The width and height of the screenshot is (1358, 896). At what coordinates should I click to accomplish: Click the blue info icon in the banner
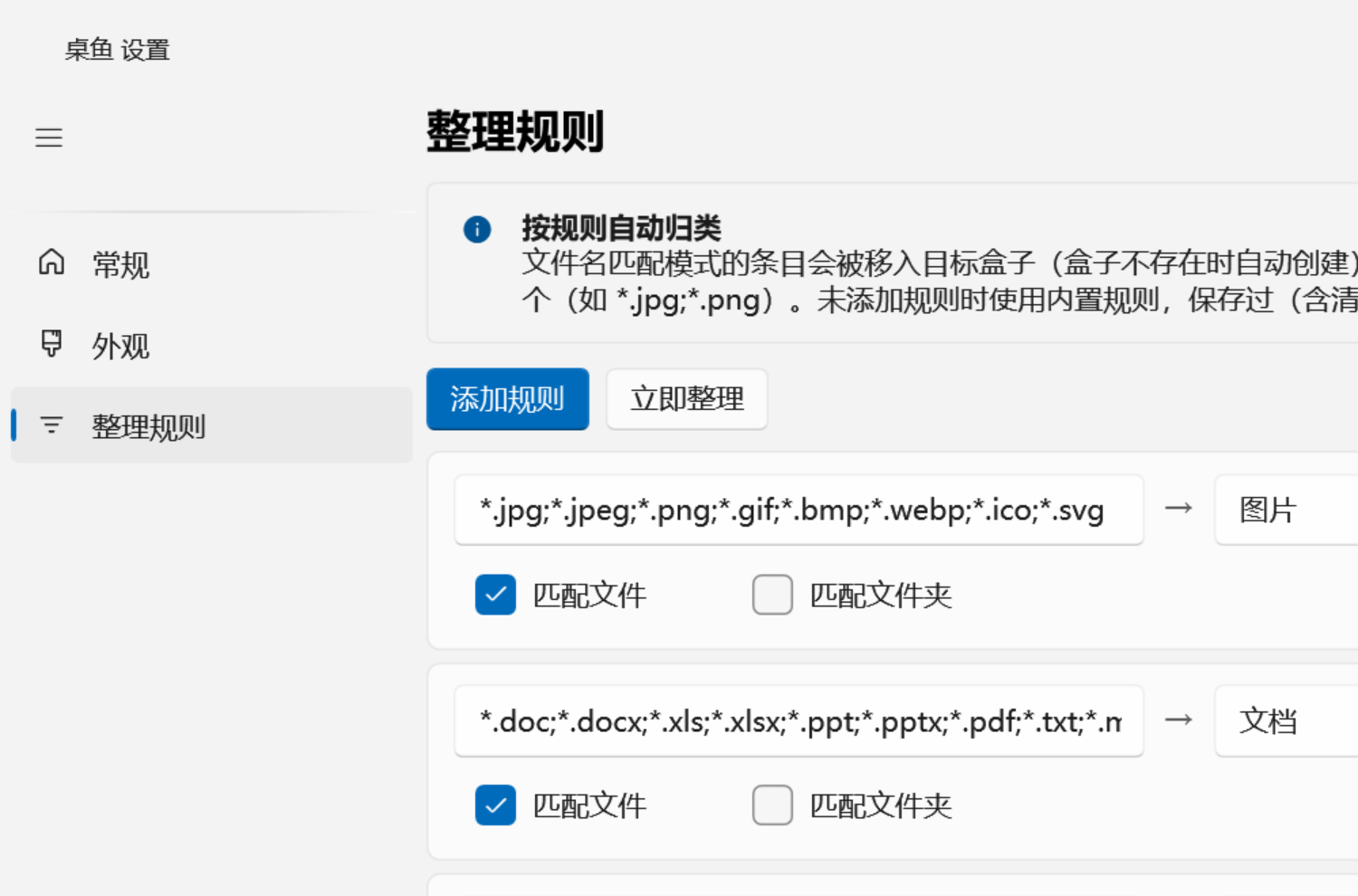coord(477,229)
